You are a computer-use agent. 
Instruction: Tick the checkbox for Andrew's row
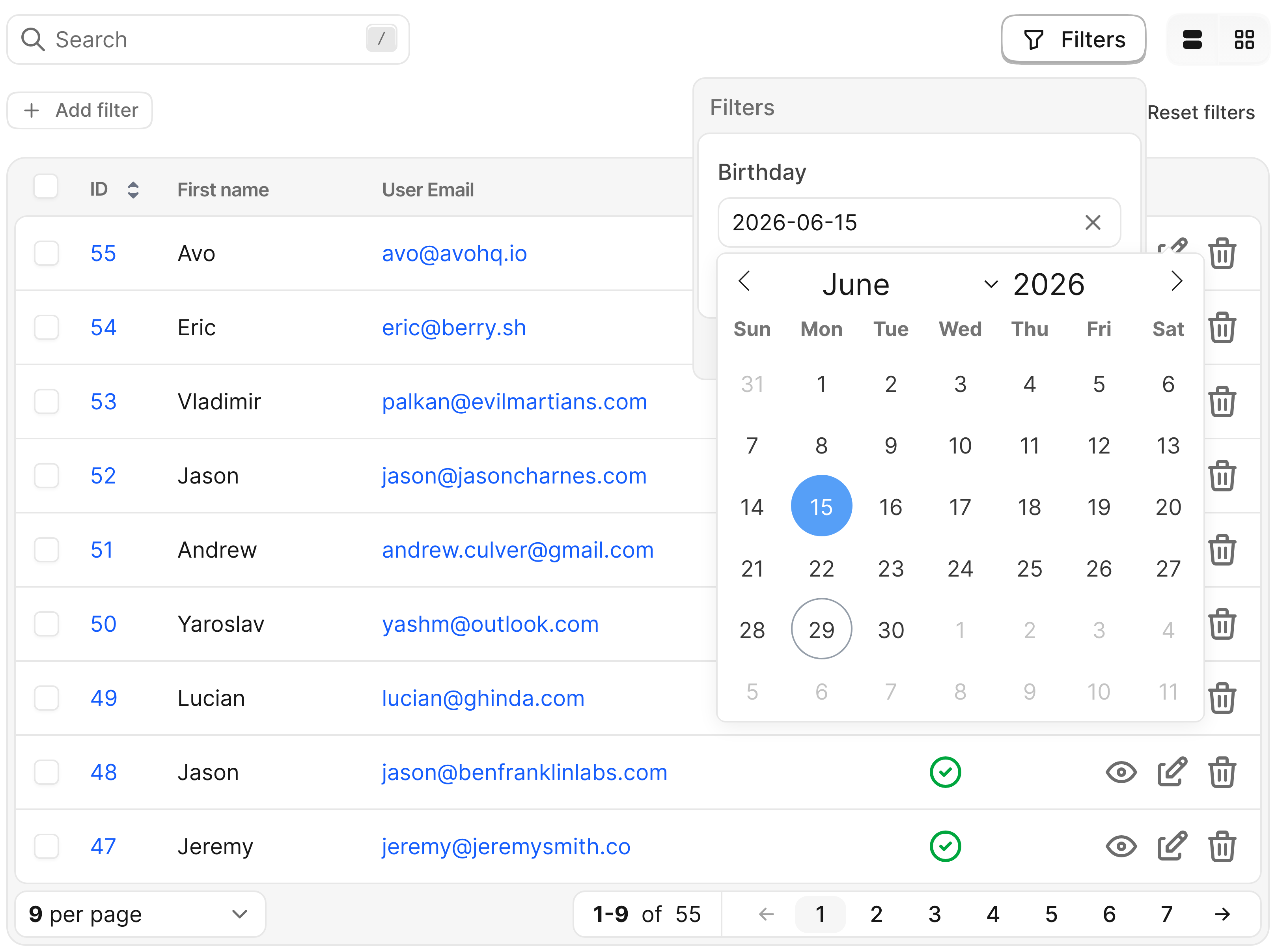click(x=46, y=550)
